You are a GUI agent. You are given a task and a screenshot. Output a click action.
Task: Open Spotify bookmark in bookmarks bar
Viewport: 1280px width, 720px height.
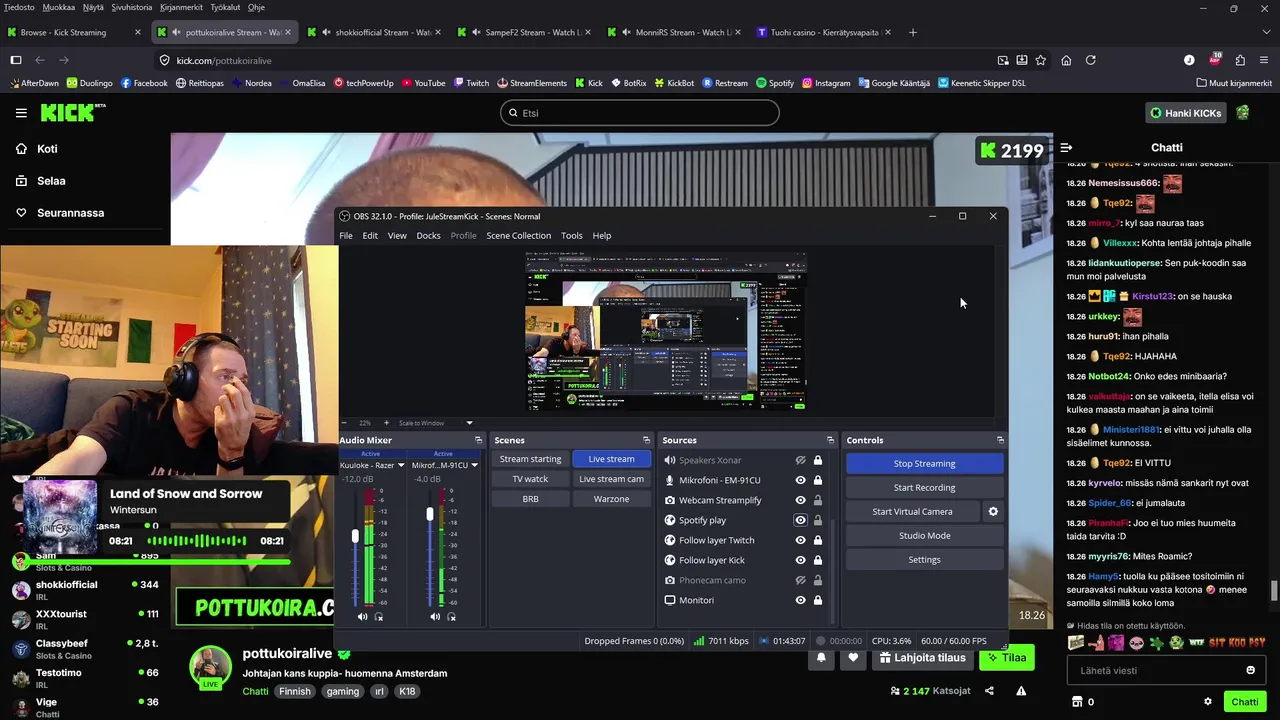click(775, 83)
